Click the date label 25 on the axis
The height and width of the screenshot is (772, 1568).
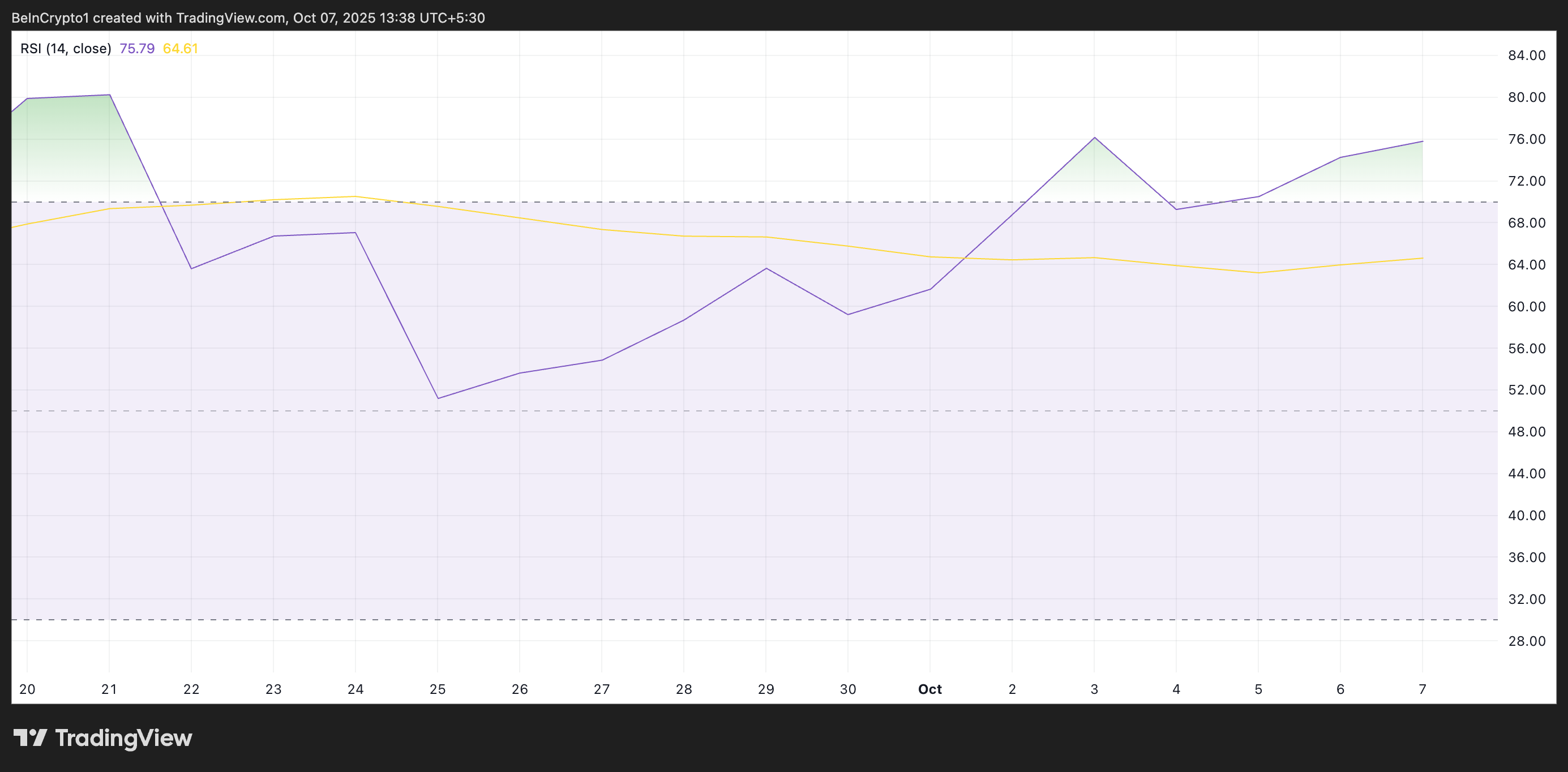pyautogui.click(x=438, y=689)
